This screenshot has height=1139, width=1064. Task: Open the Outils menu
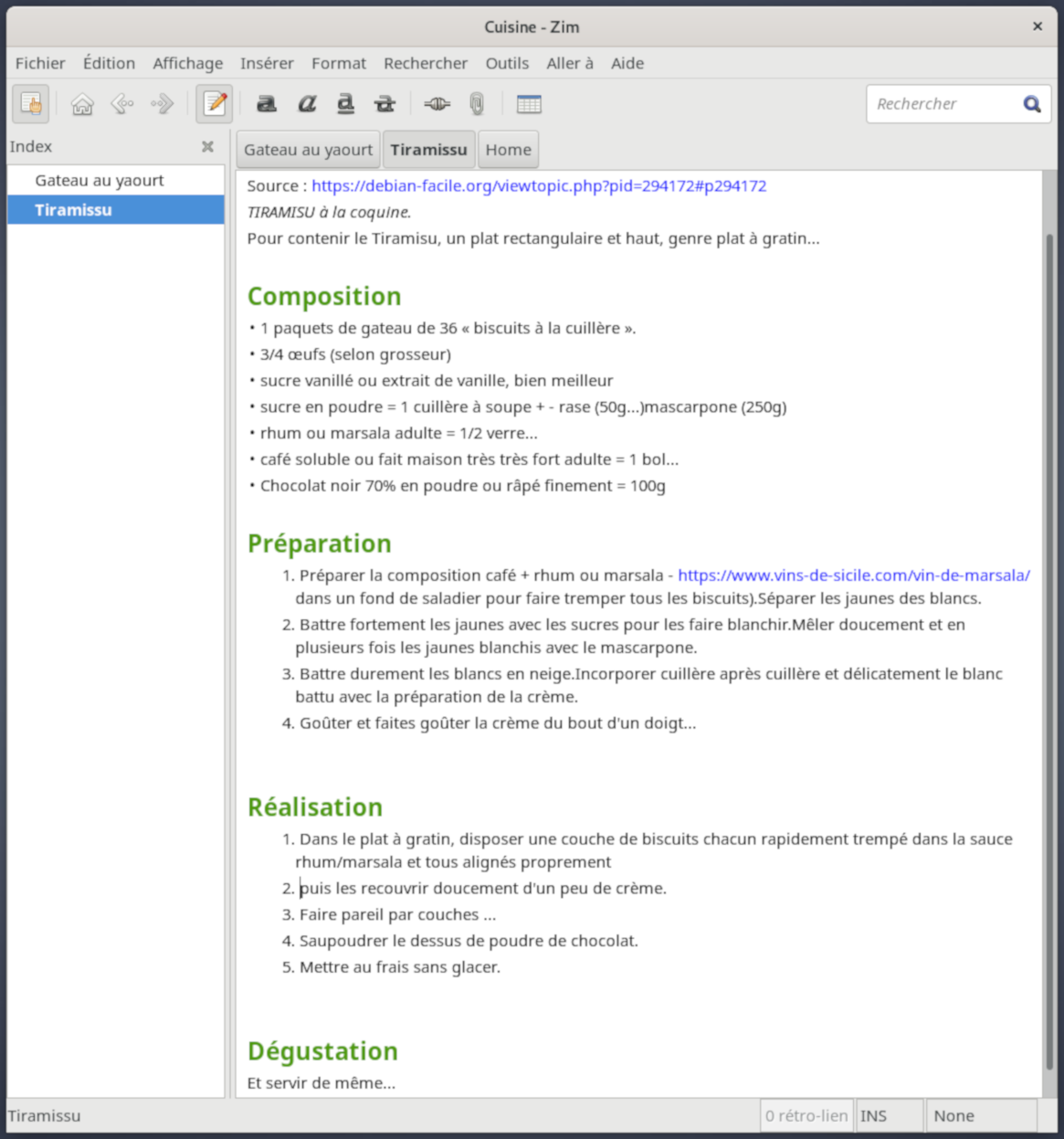507,63
